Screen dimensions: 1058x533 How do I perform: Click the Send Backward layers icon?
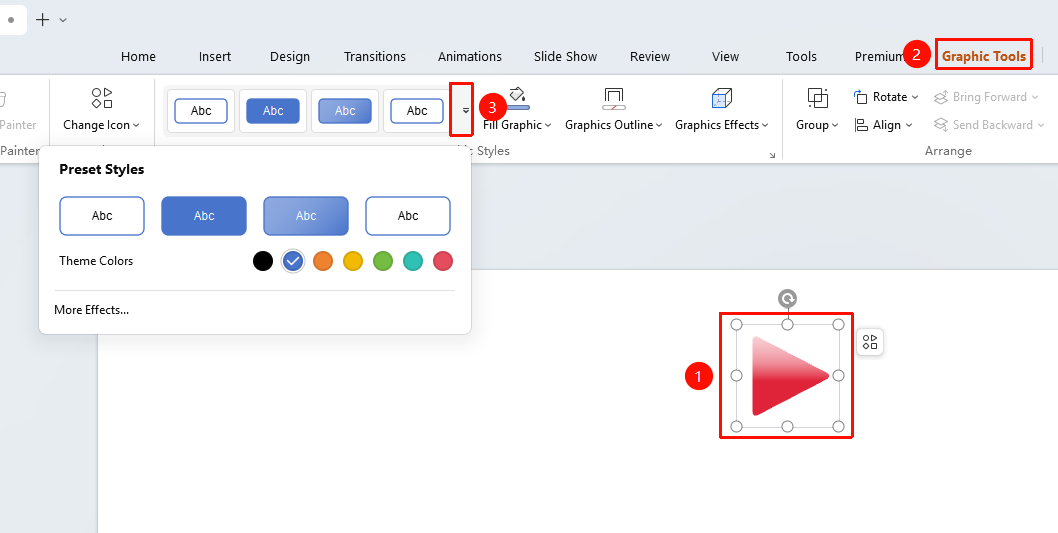coord(941,125)
